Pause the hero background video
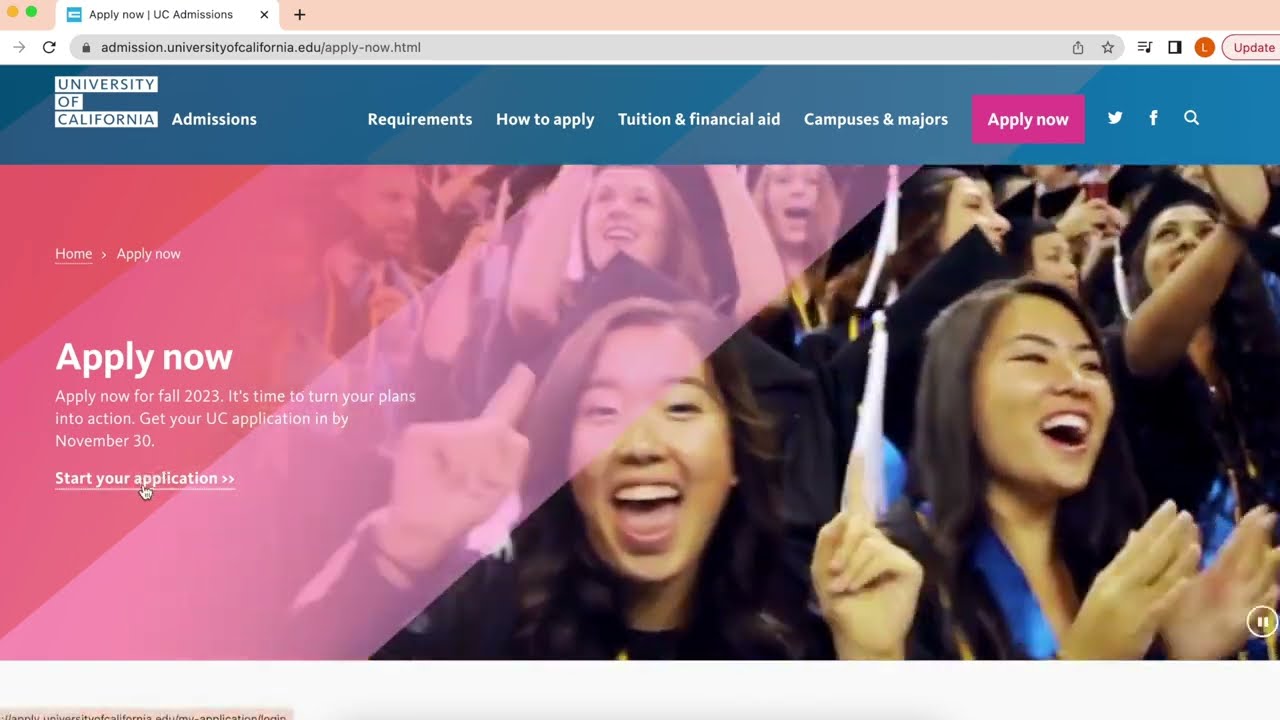Screen dimensions: 1280x720 click(x=1262, y=621)
